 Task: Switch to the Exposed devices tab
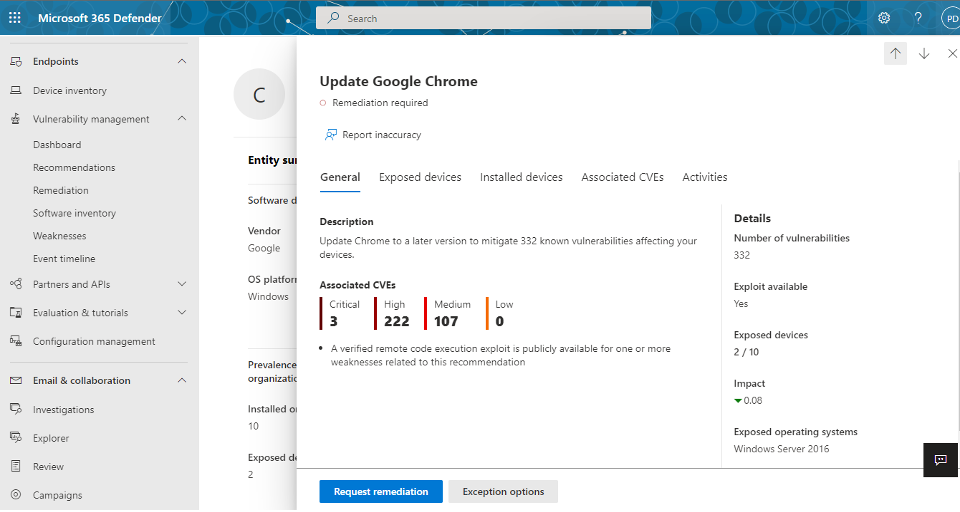(x=420, y=178)
